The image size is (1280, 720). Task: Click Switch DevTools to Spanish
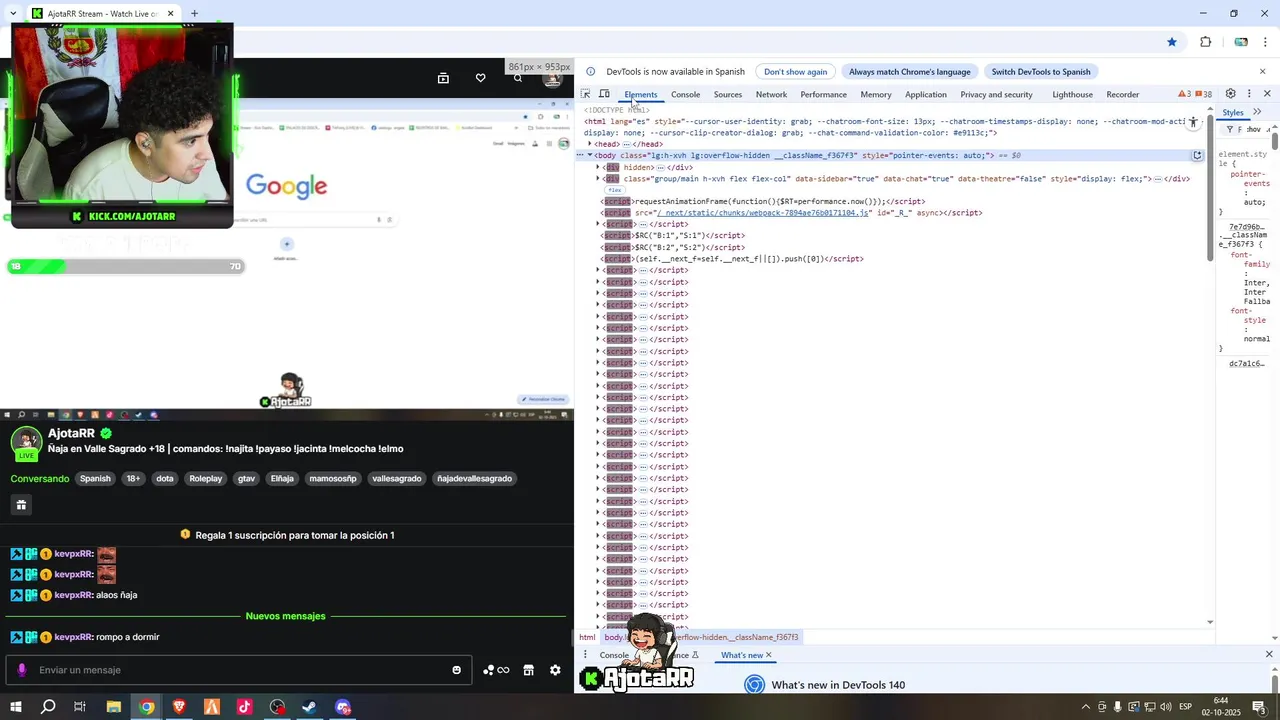point(1041,72)
